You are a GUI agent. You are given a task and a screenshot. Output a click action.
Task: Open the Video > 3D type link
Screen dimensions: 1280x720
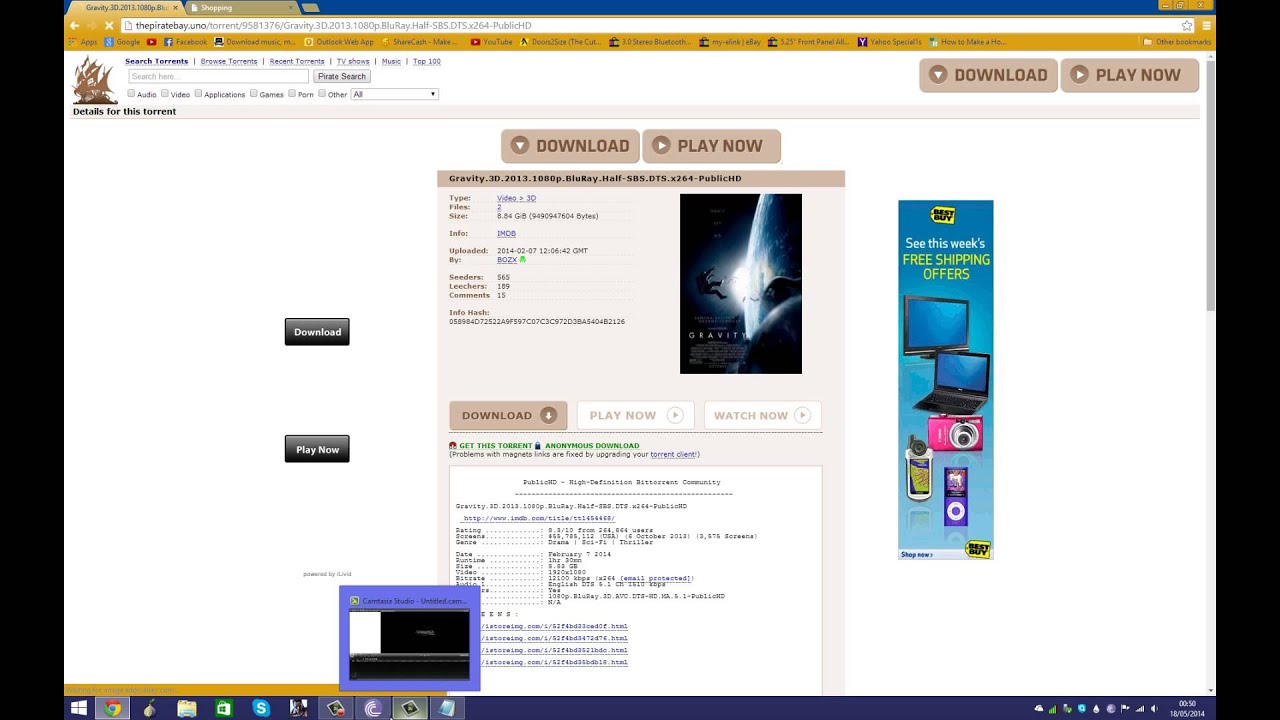coord(516,198)
